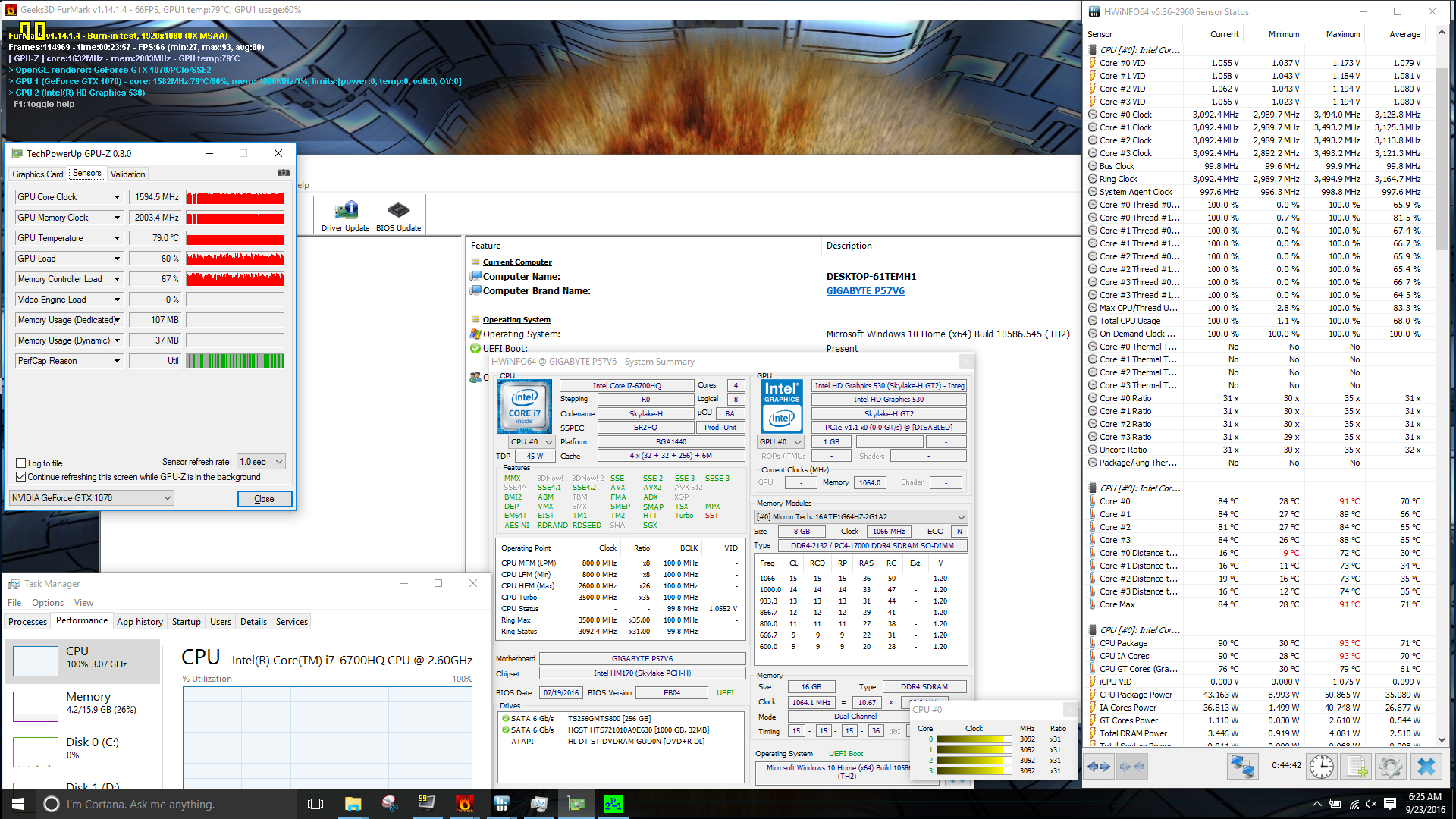Toggle Continue refreshing in background checkbox
The height and width of the screenshot is (819, 1456).
21,477
